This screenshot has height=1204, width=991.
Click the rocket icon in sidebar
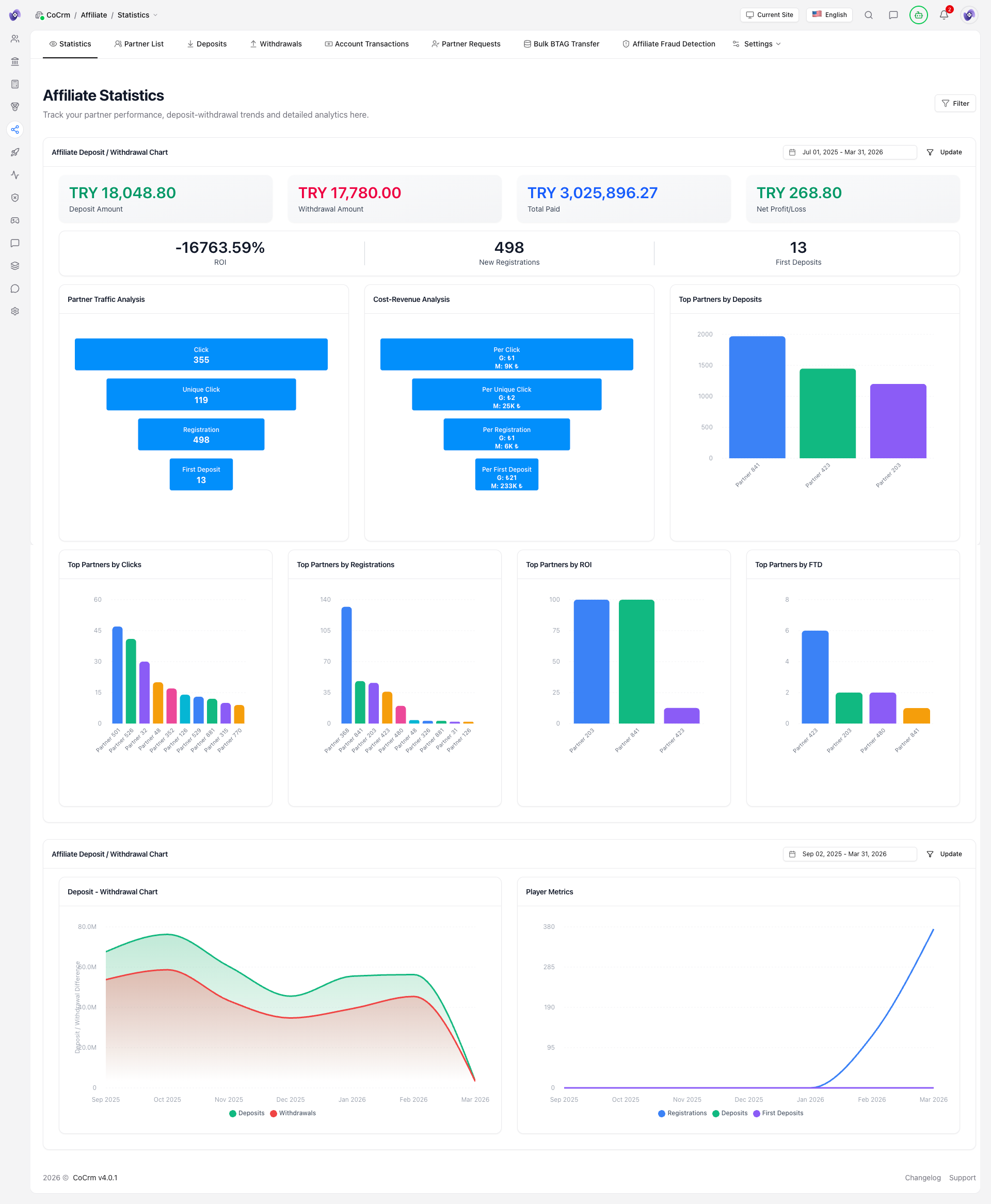point(15,152)
